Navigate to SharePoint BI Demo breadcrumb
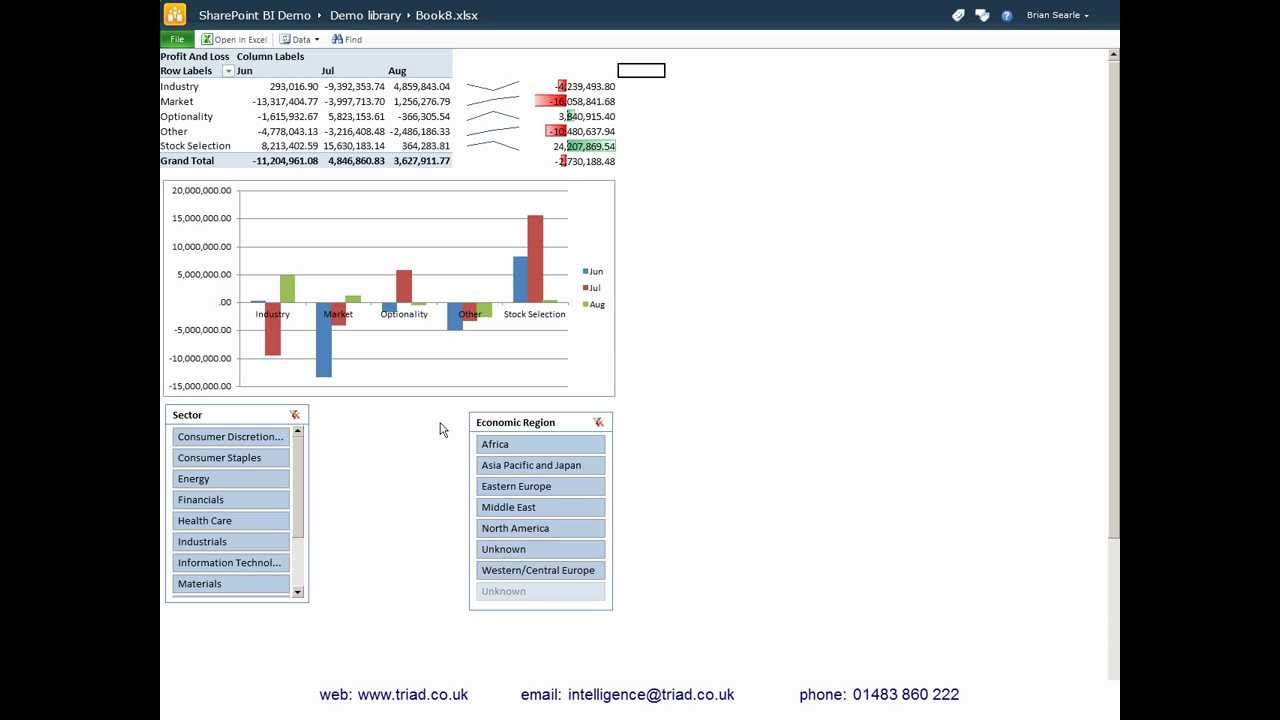Viewport: 1280px width, 720px height. pos(255,15)
